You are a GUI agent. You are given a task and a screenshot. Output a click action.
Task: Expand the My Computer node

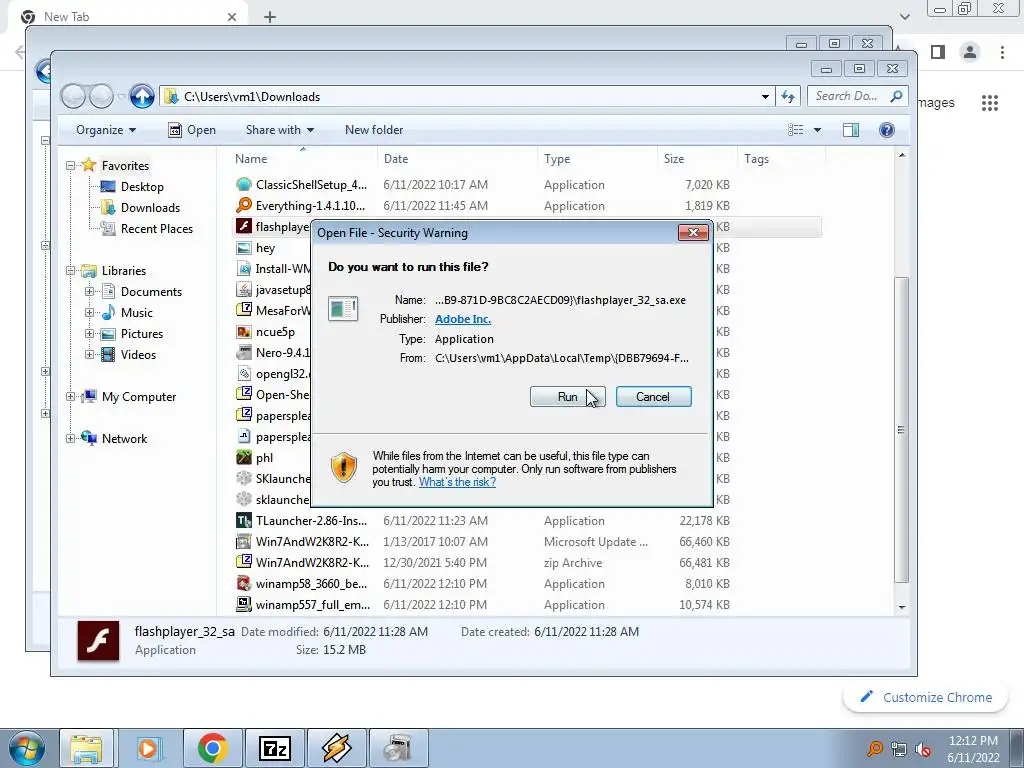[71, 396]
